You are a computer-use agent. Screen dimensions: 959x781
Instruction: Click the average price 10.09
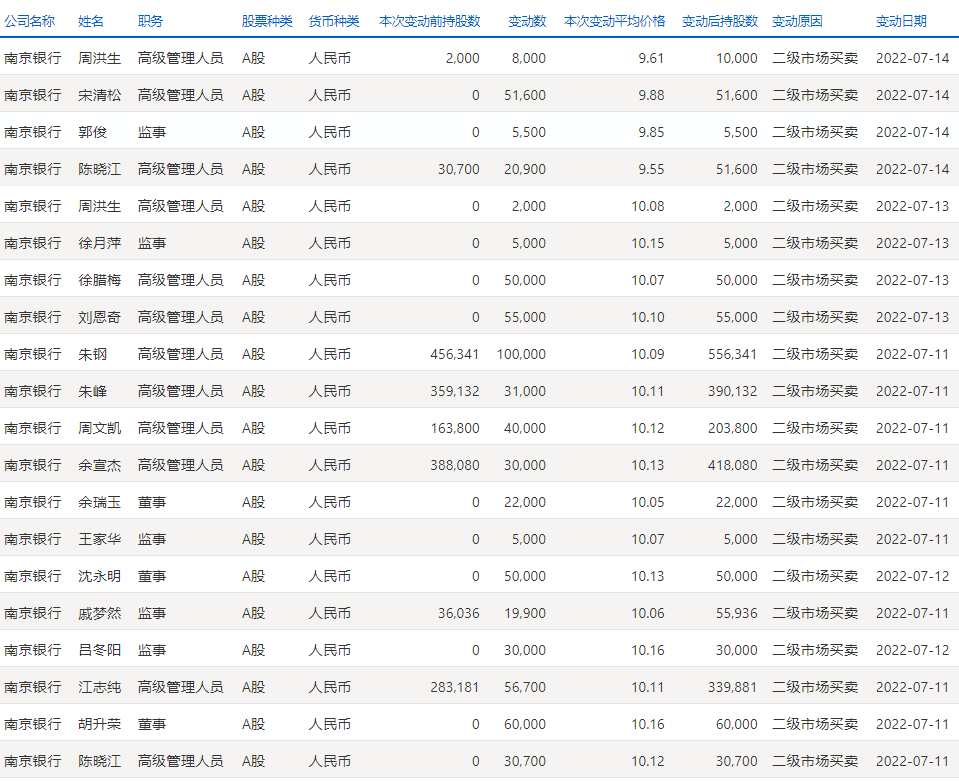click(x=648, y=354)
